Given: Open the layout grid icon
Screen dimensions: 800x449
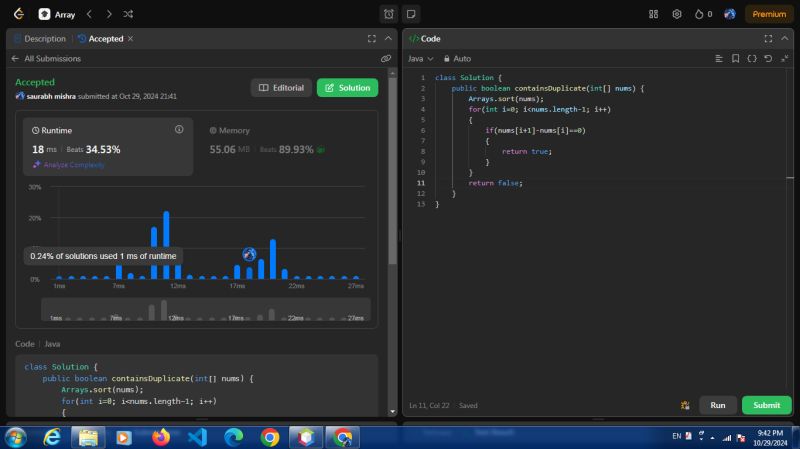Looking at the screenshot, I should click(654, 14).
